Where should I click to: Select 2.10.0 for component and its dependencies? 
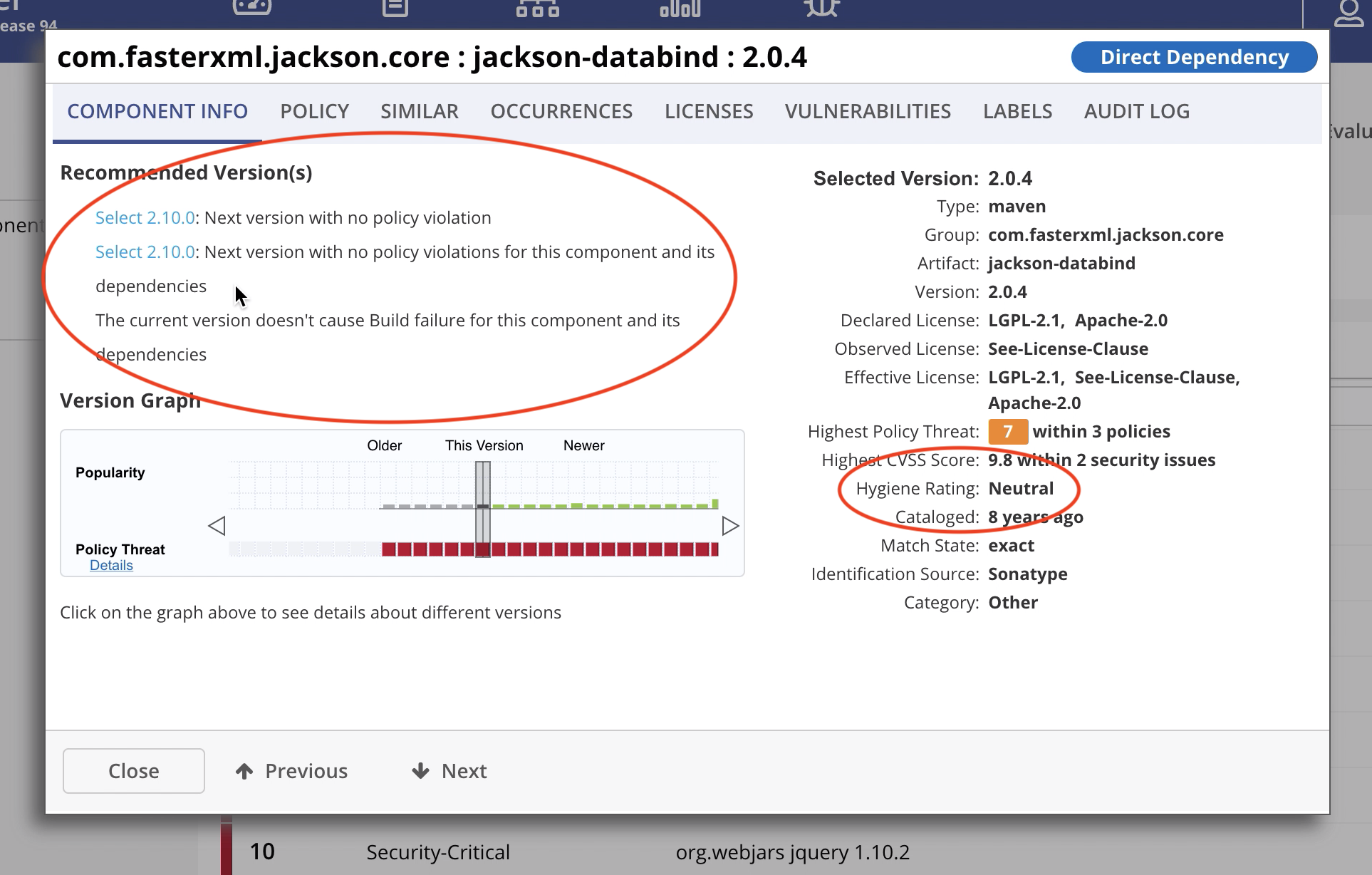[x=145, y=252]
